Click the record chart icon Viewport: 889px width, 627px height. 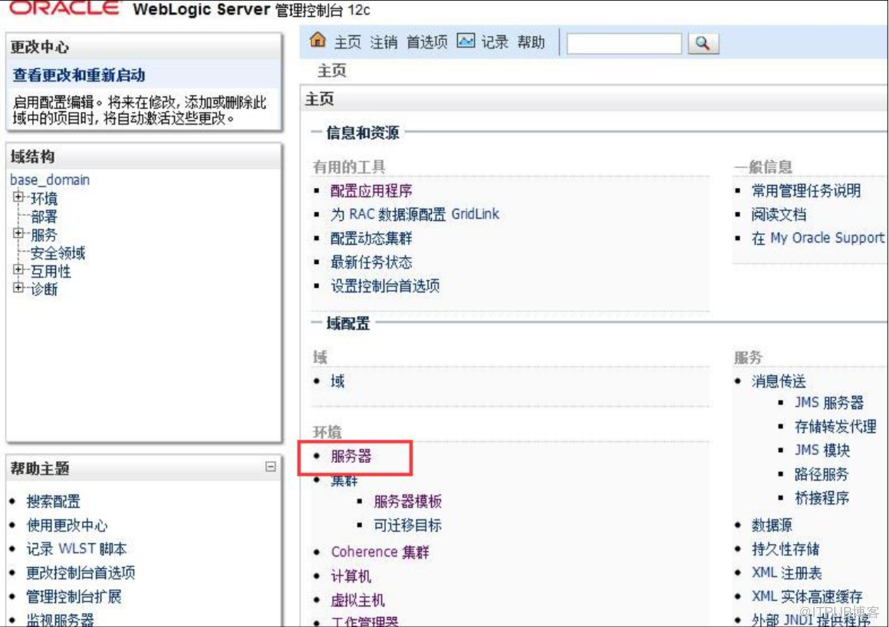(465, 41)
